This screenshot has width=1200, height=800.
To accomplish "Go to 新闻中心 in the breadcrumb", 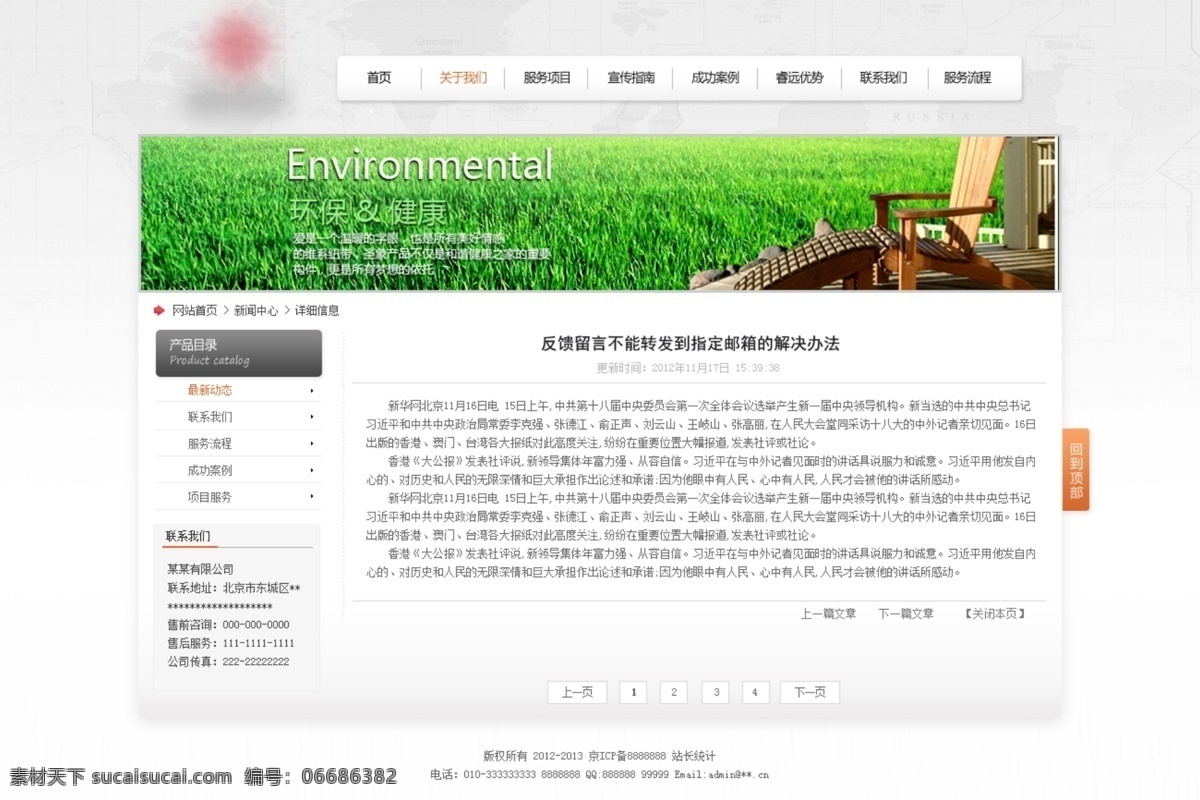I will point(256,311).
